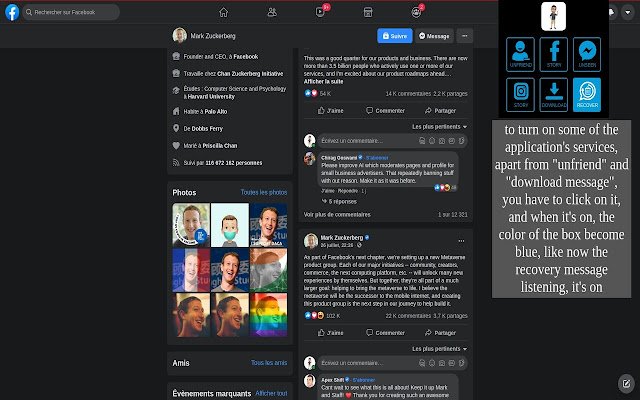Toggle the Unfriend extension tile

(520, 54)
